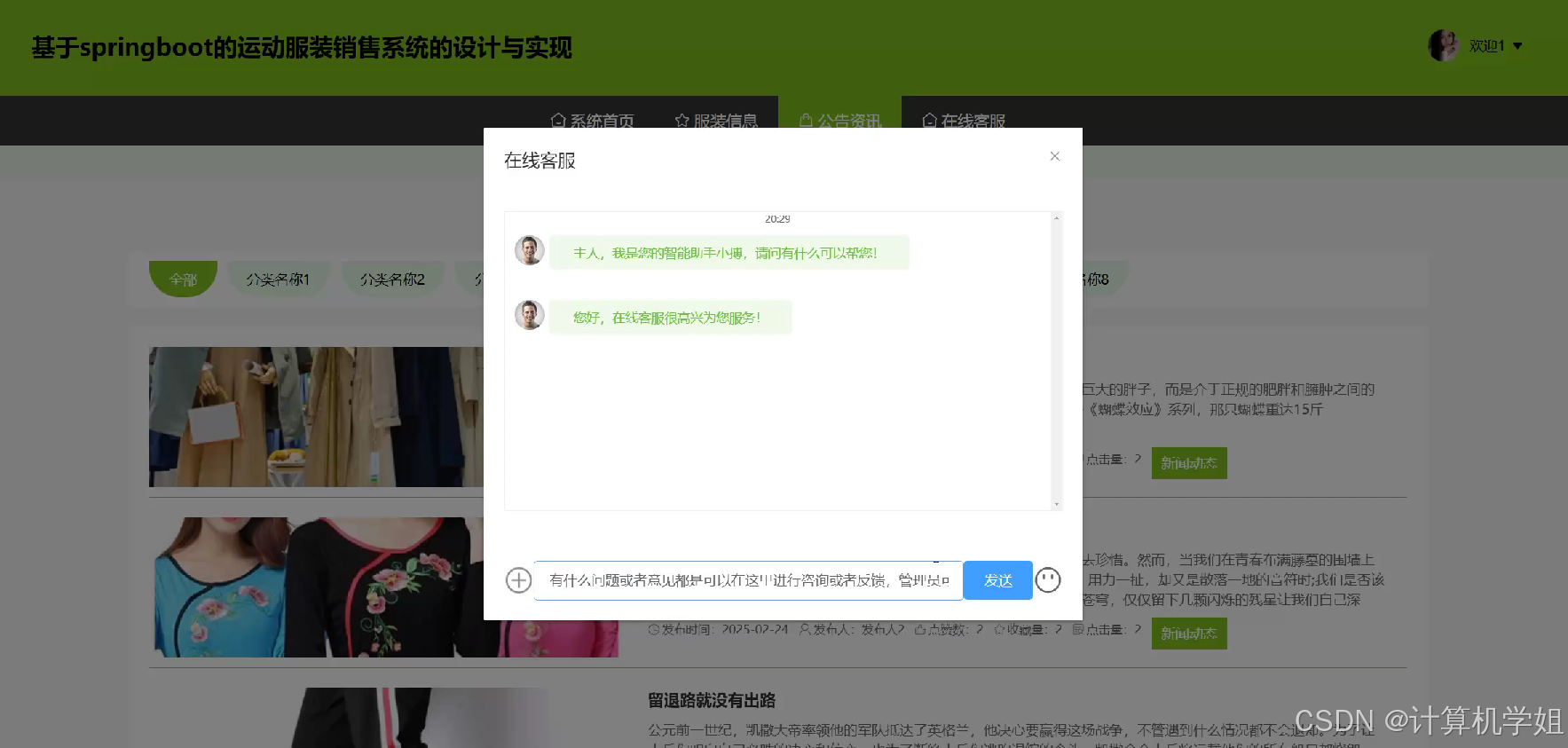Open the 系统首页 navigation tab
Viewport: 1568px width, 748px height.
click(x=592, y=121)
